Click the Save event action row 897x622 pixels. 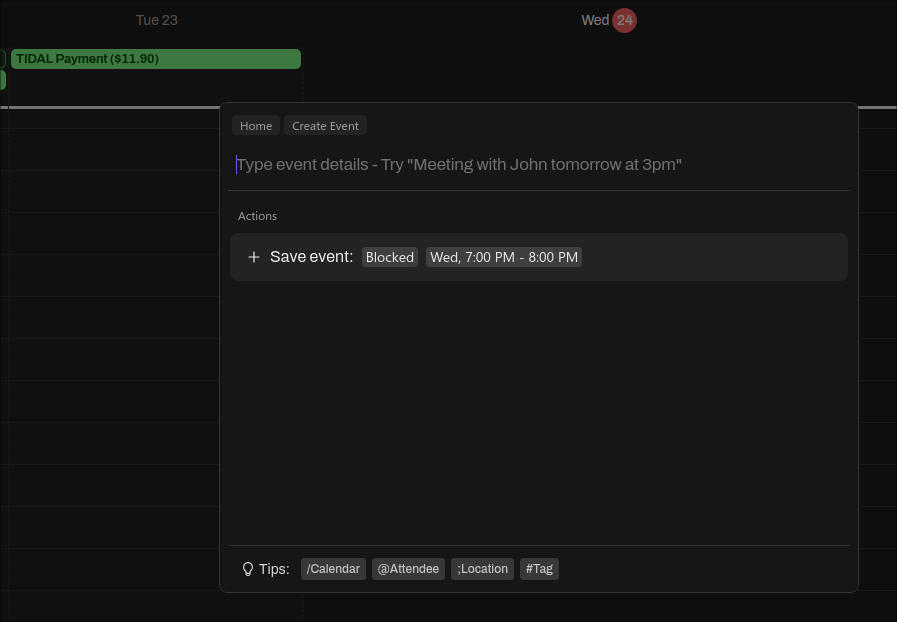point(700,257)
